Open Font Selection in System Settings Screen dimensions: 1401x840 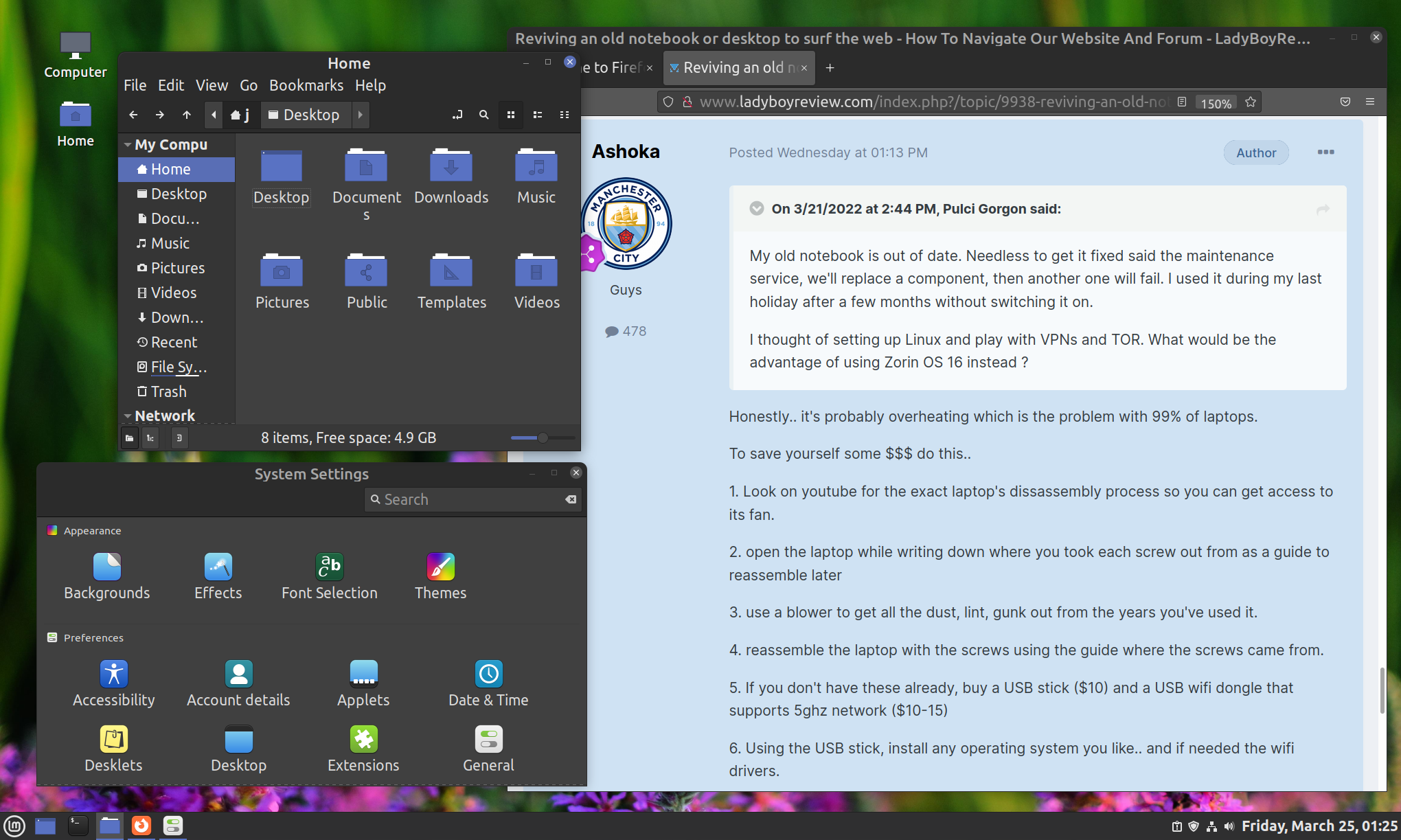330,577
